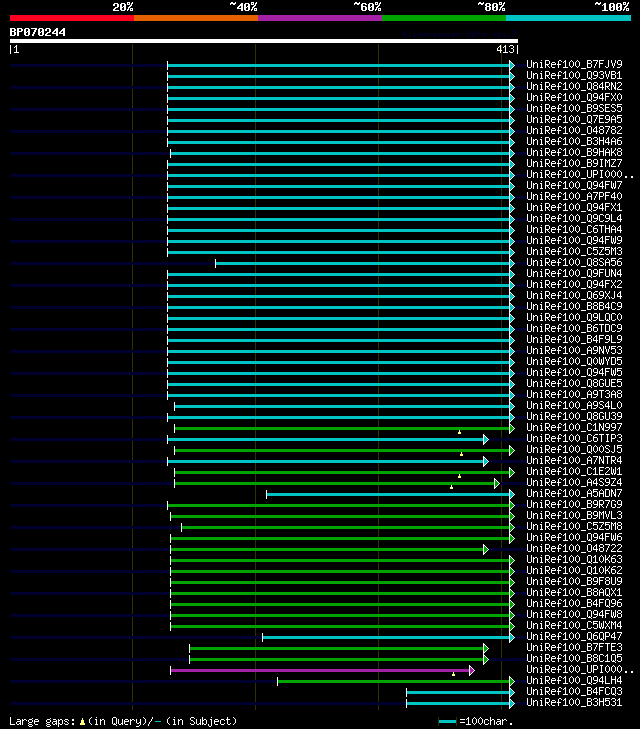Open hit UniRef100_C6THA4
The height and width of the screenshot is (729, 640).
pyautogui.click(x=574, y=229)
